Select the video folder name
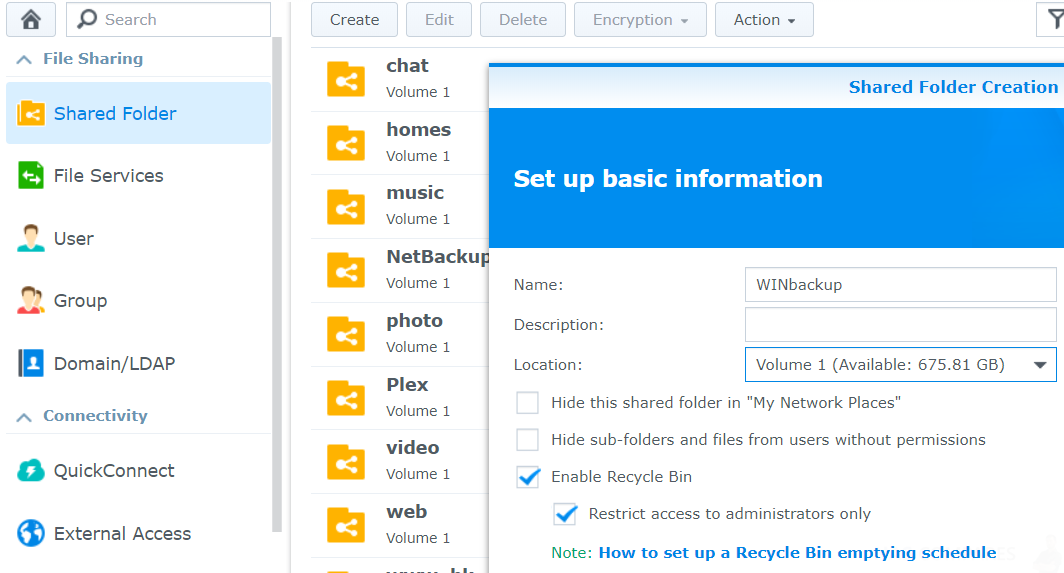This screenshot has height=573, width=1064. point(413,448)
